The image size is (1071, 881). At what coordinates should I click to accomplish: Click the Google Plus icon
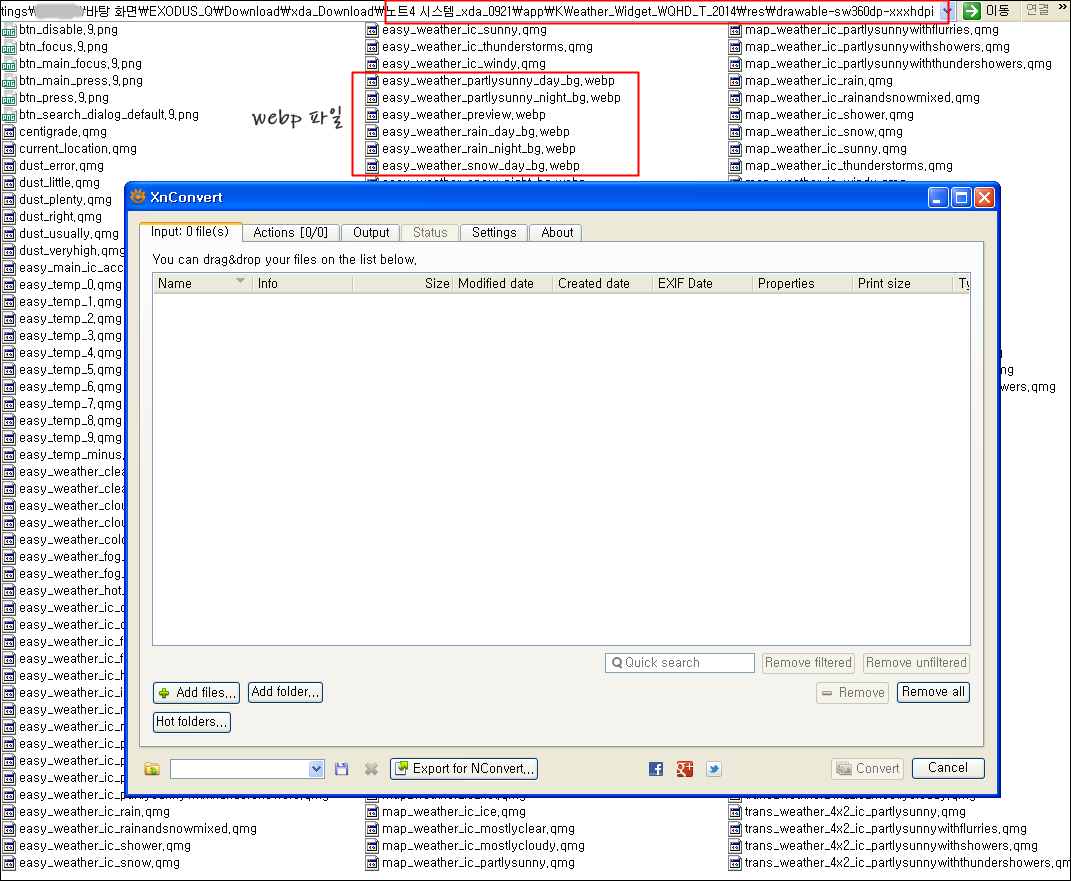(685, 769)
